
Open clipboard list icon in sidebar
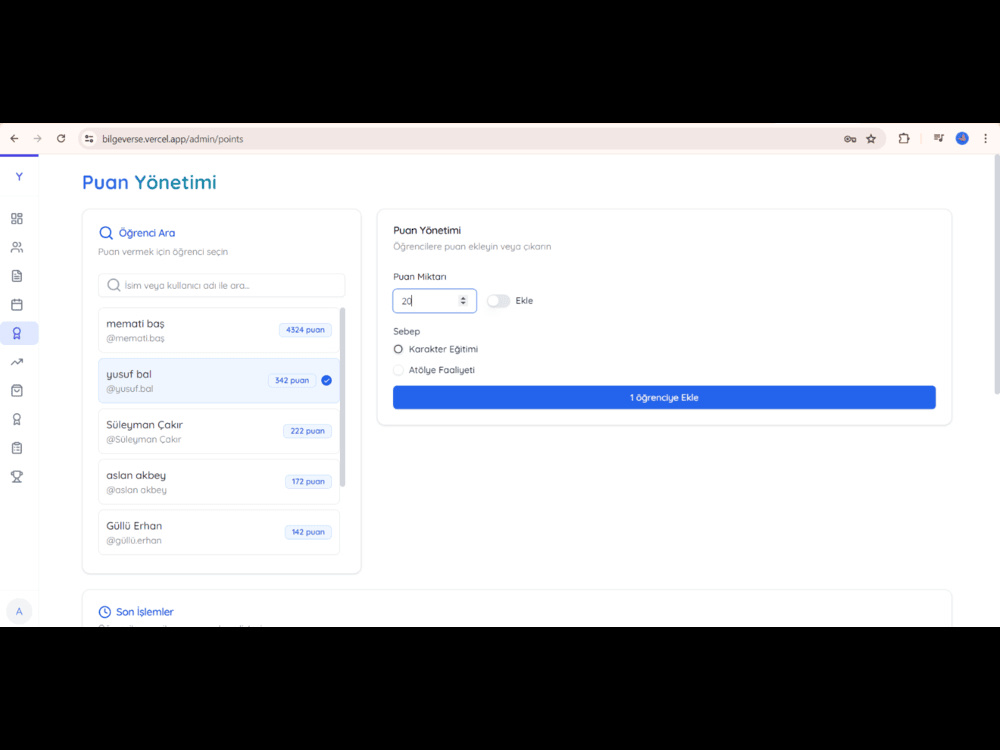(17, 448)
